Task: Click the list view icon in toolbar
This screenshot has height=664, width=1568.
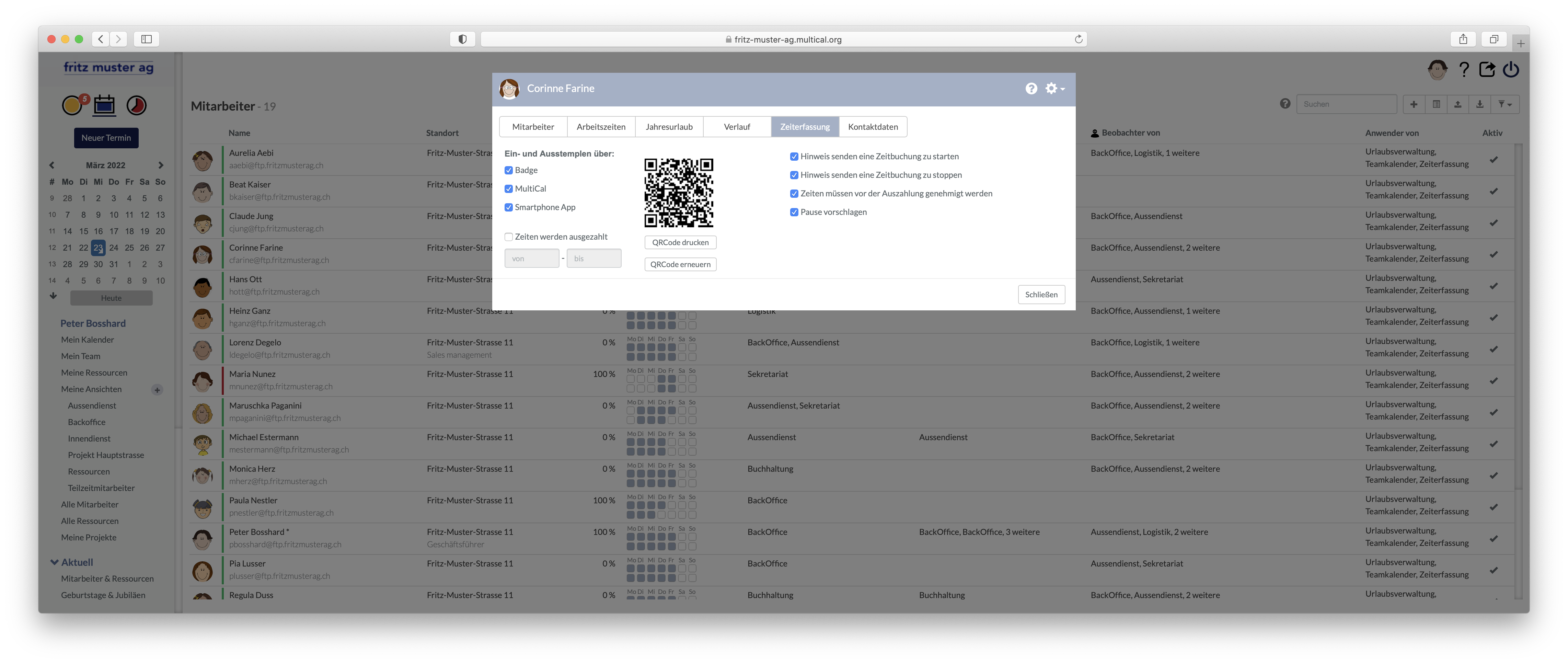Action: click(1436, 104)
